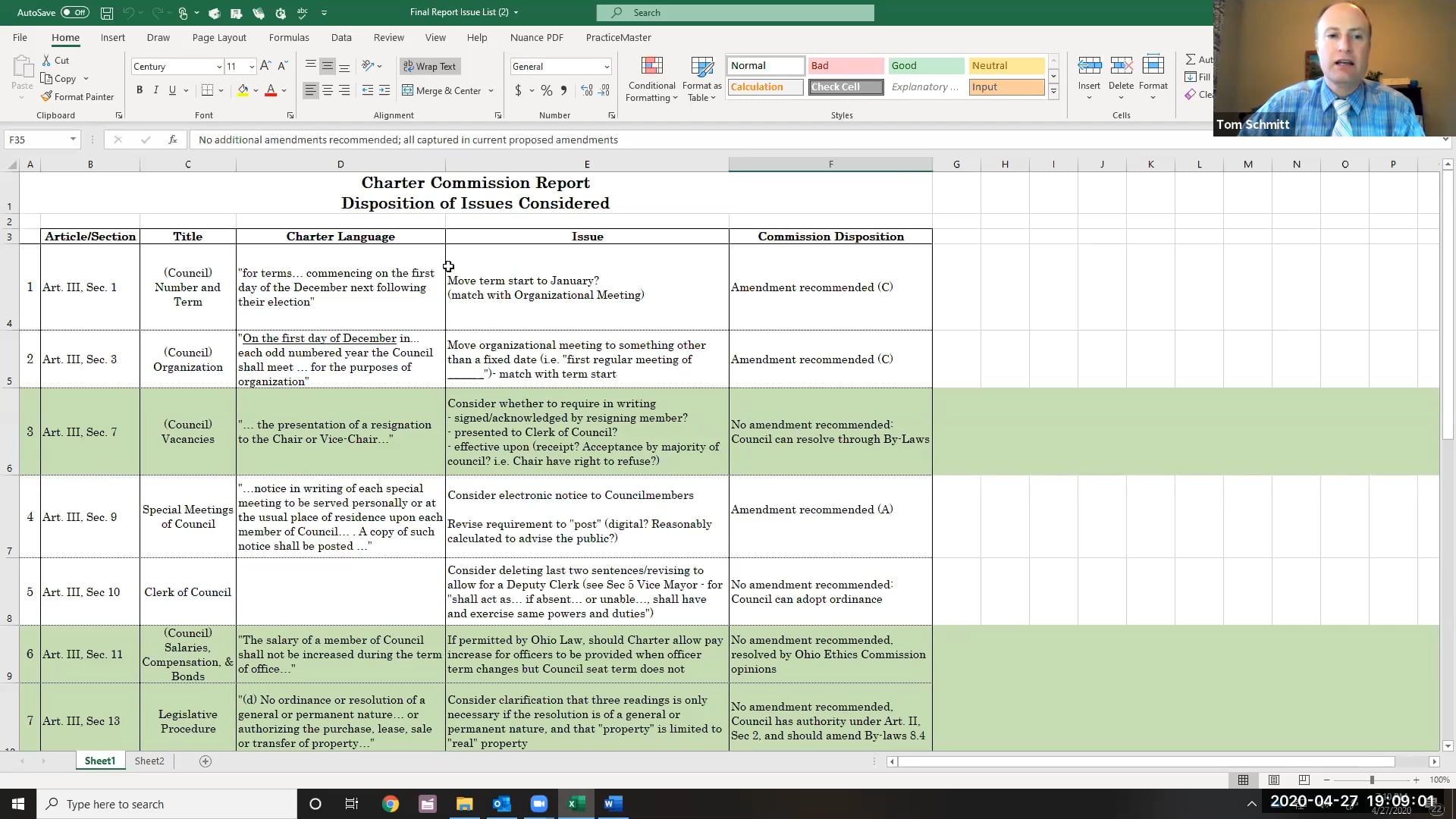Increase font size with the large A icon
This screenshot has height=819, width=1456.
coord(265,67)
